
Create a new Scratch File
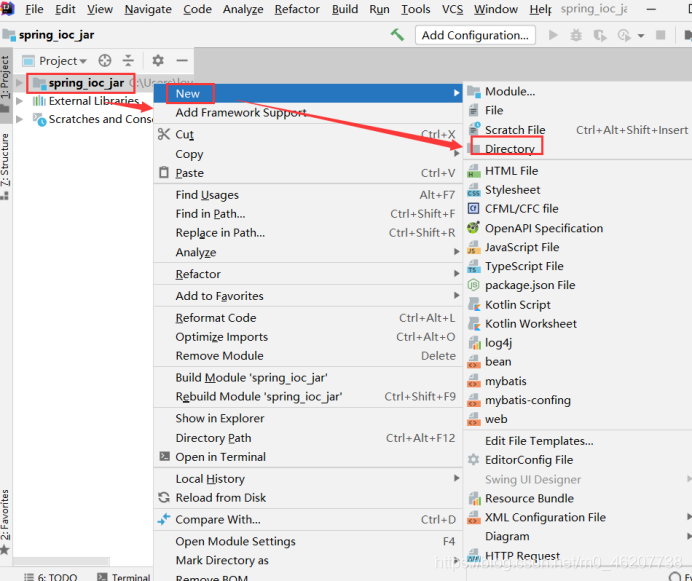[x=578, y=130]
